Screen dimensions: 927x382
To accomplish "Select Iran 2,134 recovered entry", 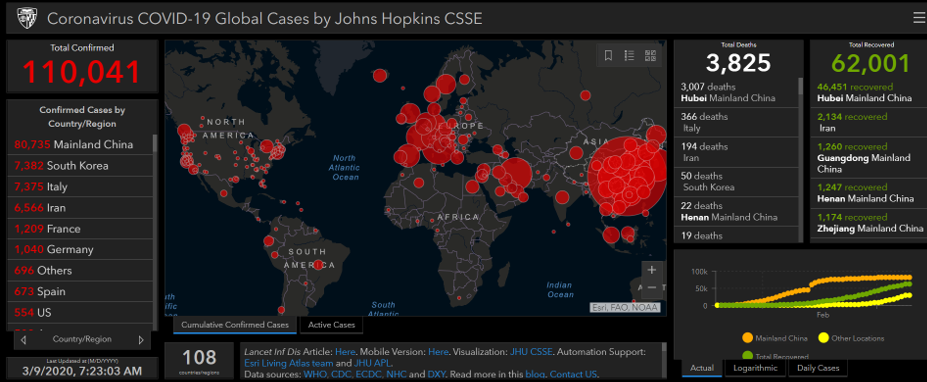I will pos(868,122).
